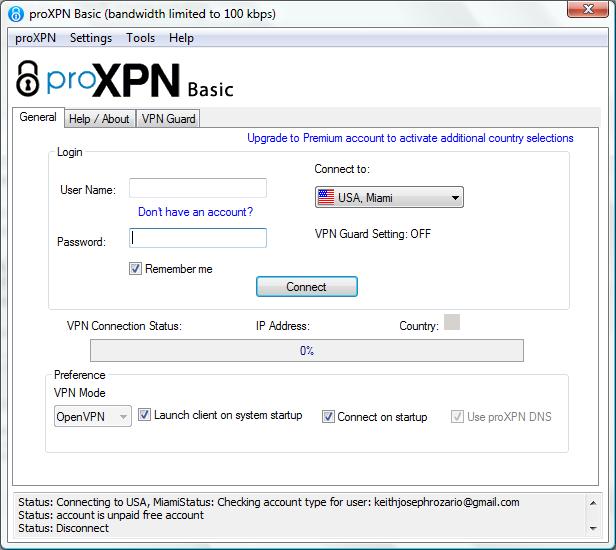Click the status log scroll-down arrow

point(593,528)
